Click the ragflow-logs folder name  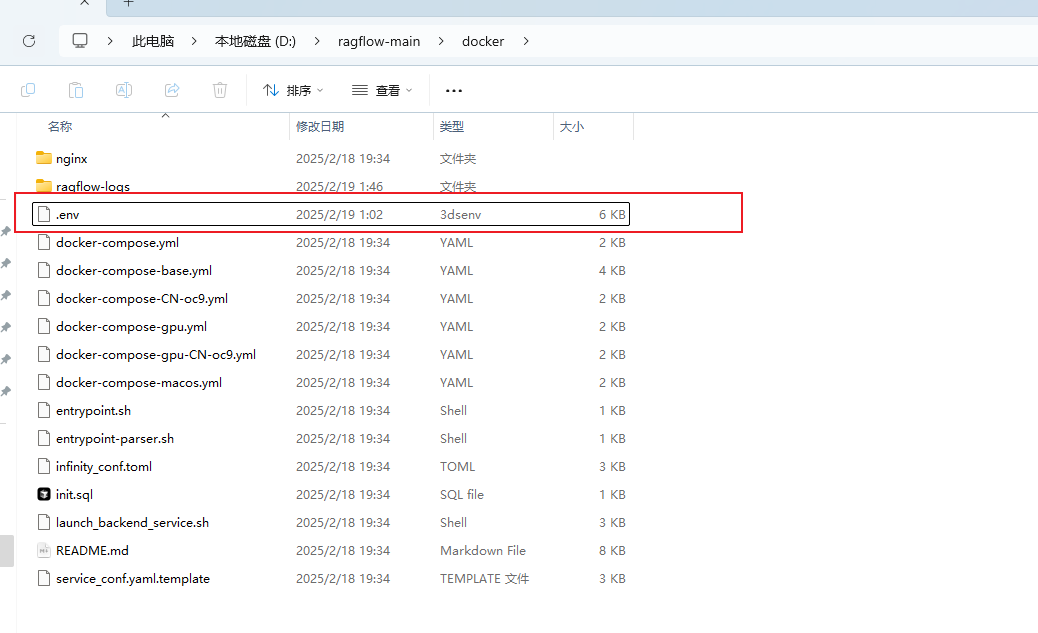93,187
